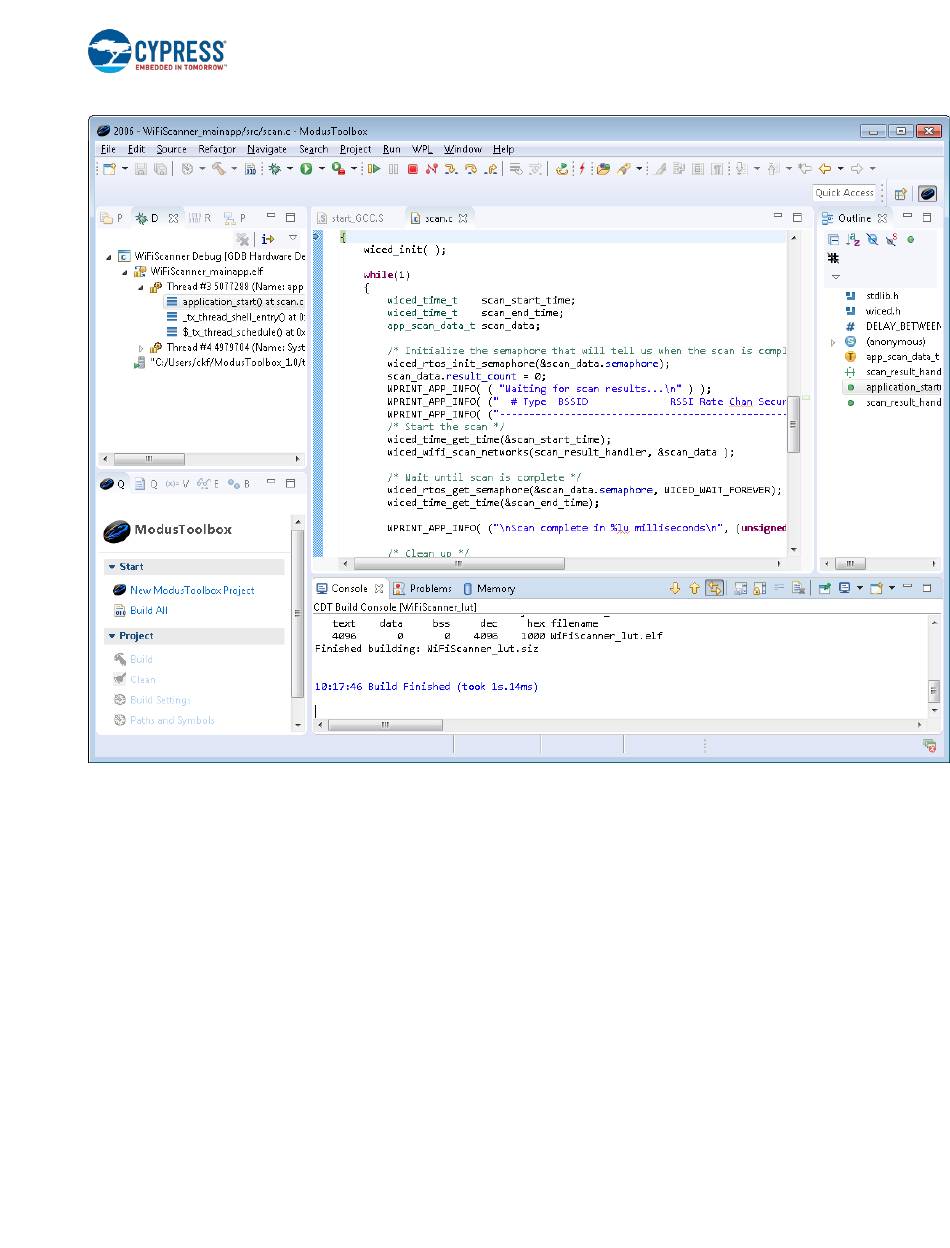Image resolution: width=950 pixels, height=1248 pixels.
Task: Click the New file toolbar icon
Action: [109, 169]
